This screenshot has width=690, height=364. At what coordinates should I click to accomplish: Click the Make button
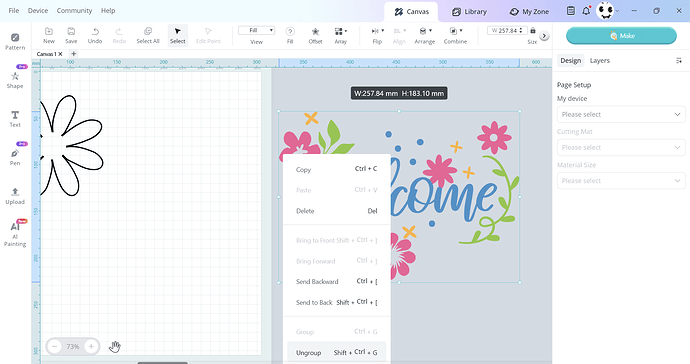coord(621,36)
